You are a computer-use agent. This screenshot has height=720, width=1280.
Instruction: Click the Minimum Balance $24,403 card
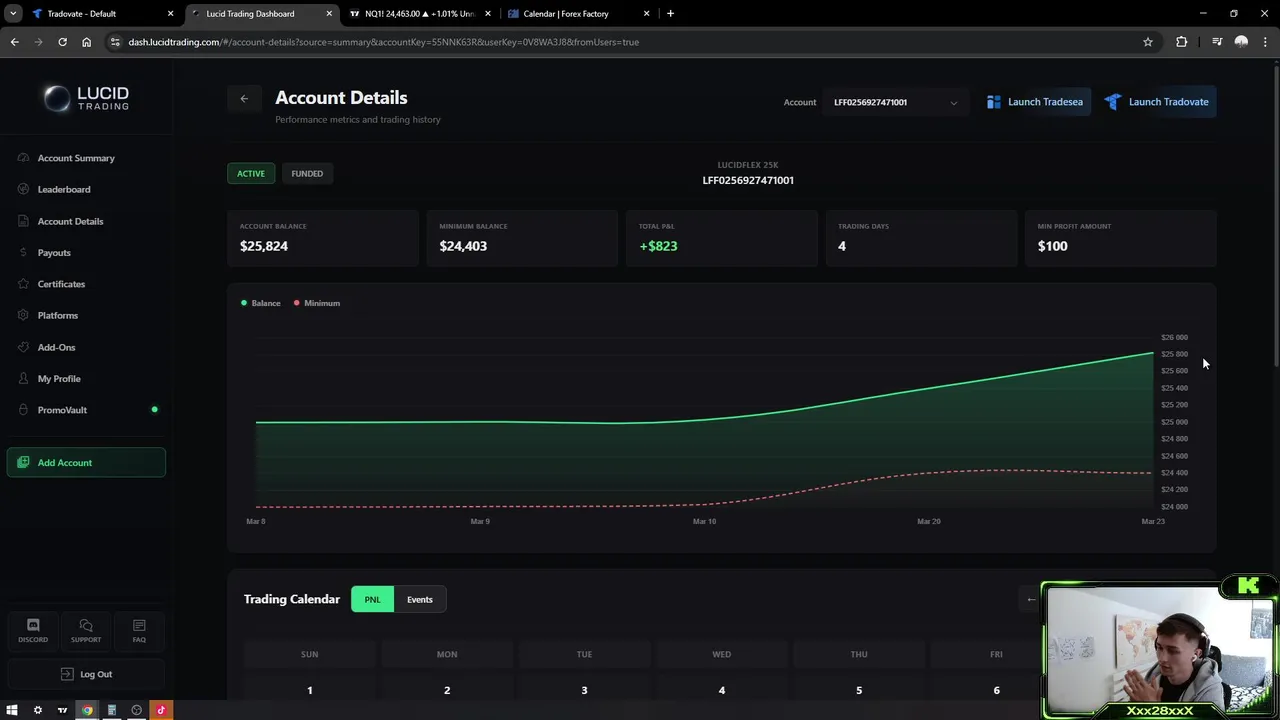tap(522, 238)
